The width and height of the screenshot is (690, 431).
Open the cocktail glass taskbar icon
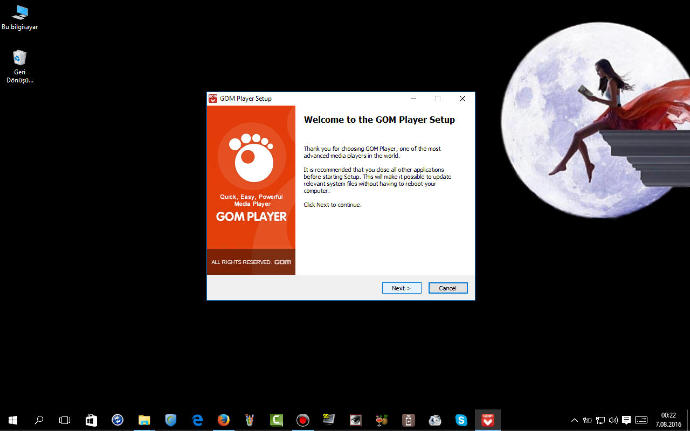click(x=382, y=420)
